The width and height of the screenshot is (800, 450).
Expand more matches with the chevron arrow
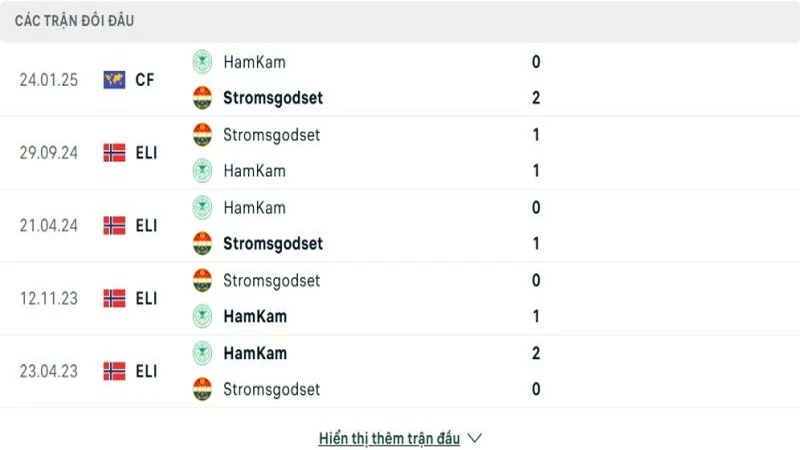point(475,438)
